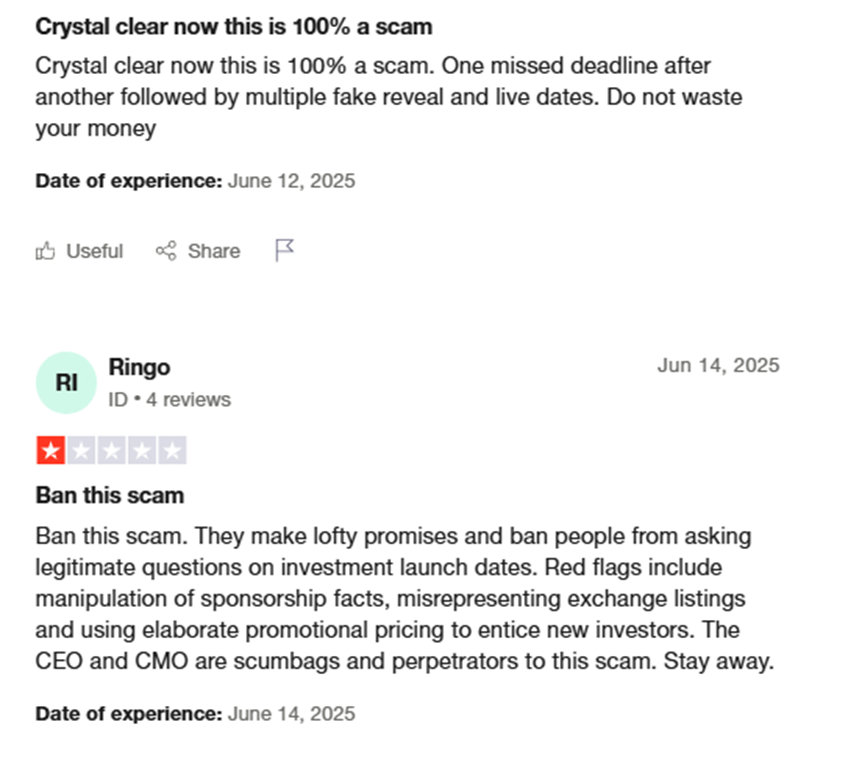Click the June 12, 2025 date of experience

[x=292, y=181]
